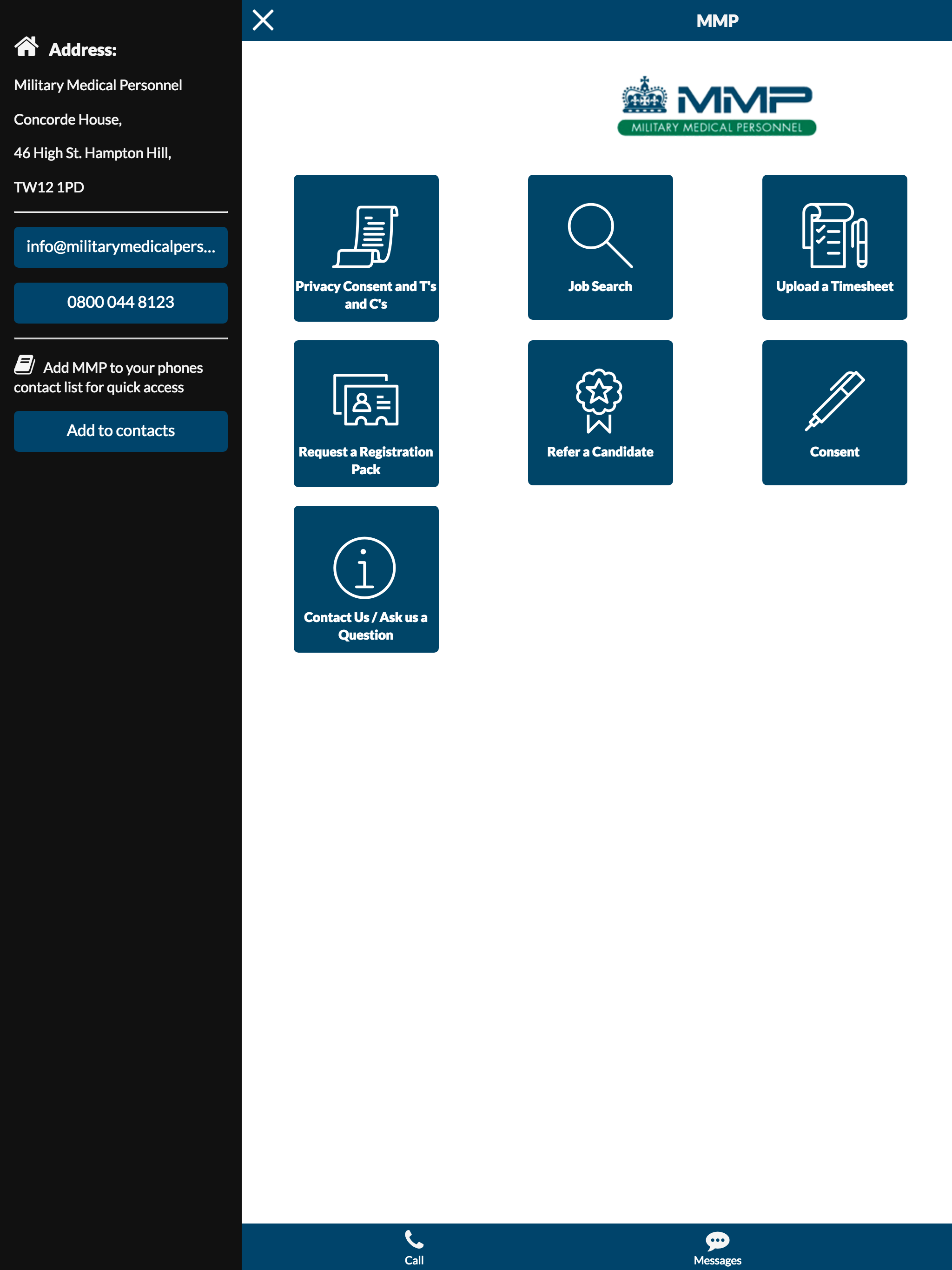Open Messages from the bottom bar
Viewport: 952px width, 1270px height.
(717, 1248)
